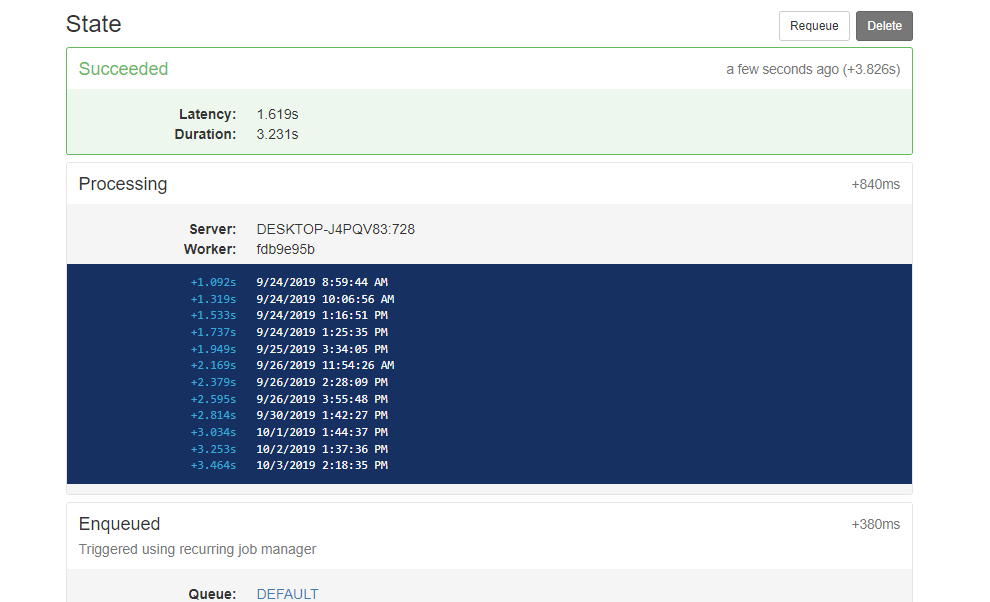Viewport: 990px width, 602px height.
Task: Click the +2.595s console time offset
Action: pyautogui.click(x=213, y=399)
